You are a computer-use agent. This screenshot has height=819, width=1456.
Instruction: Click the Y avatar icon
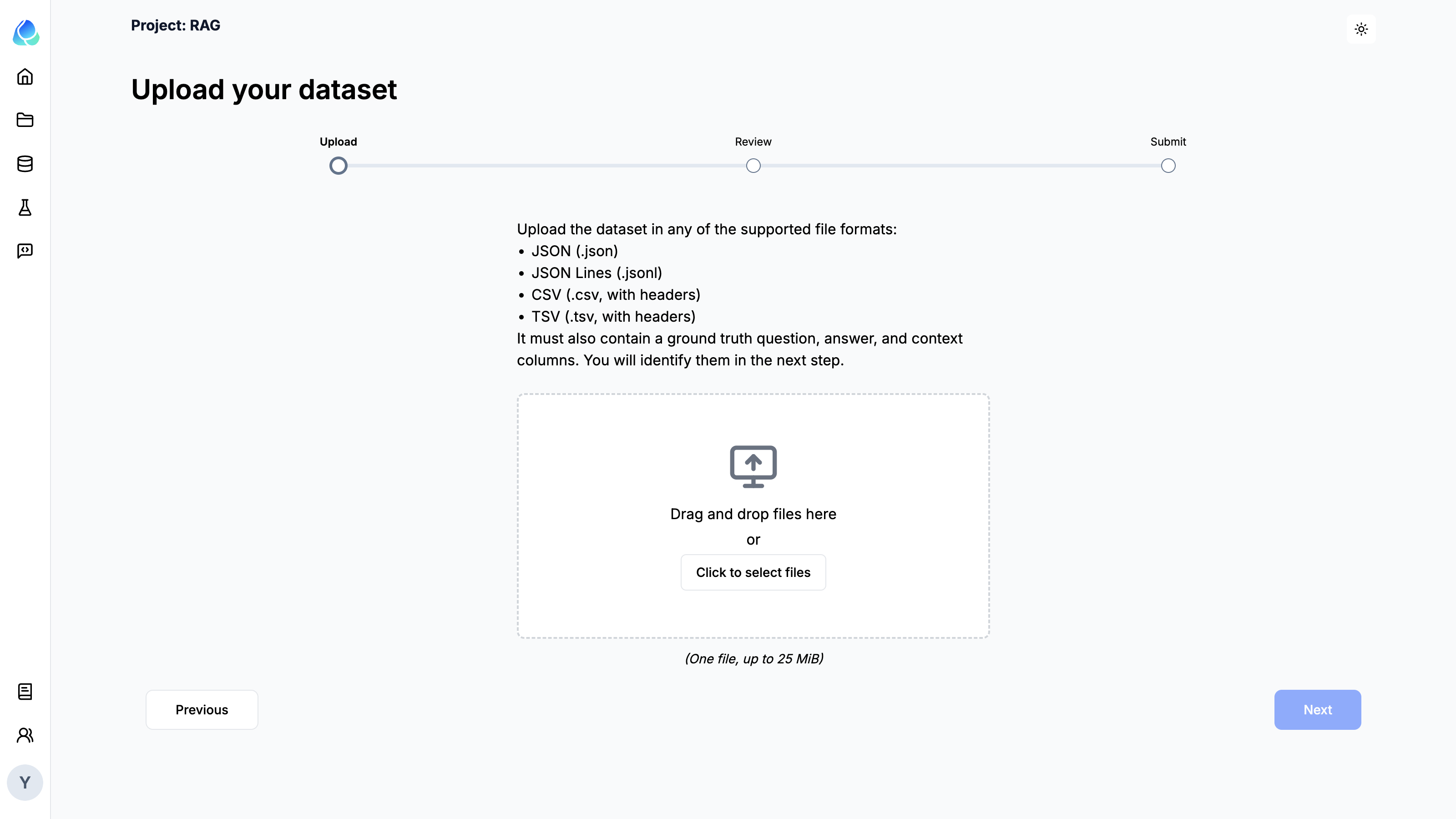(x=24, y=783)
